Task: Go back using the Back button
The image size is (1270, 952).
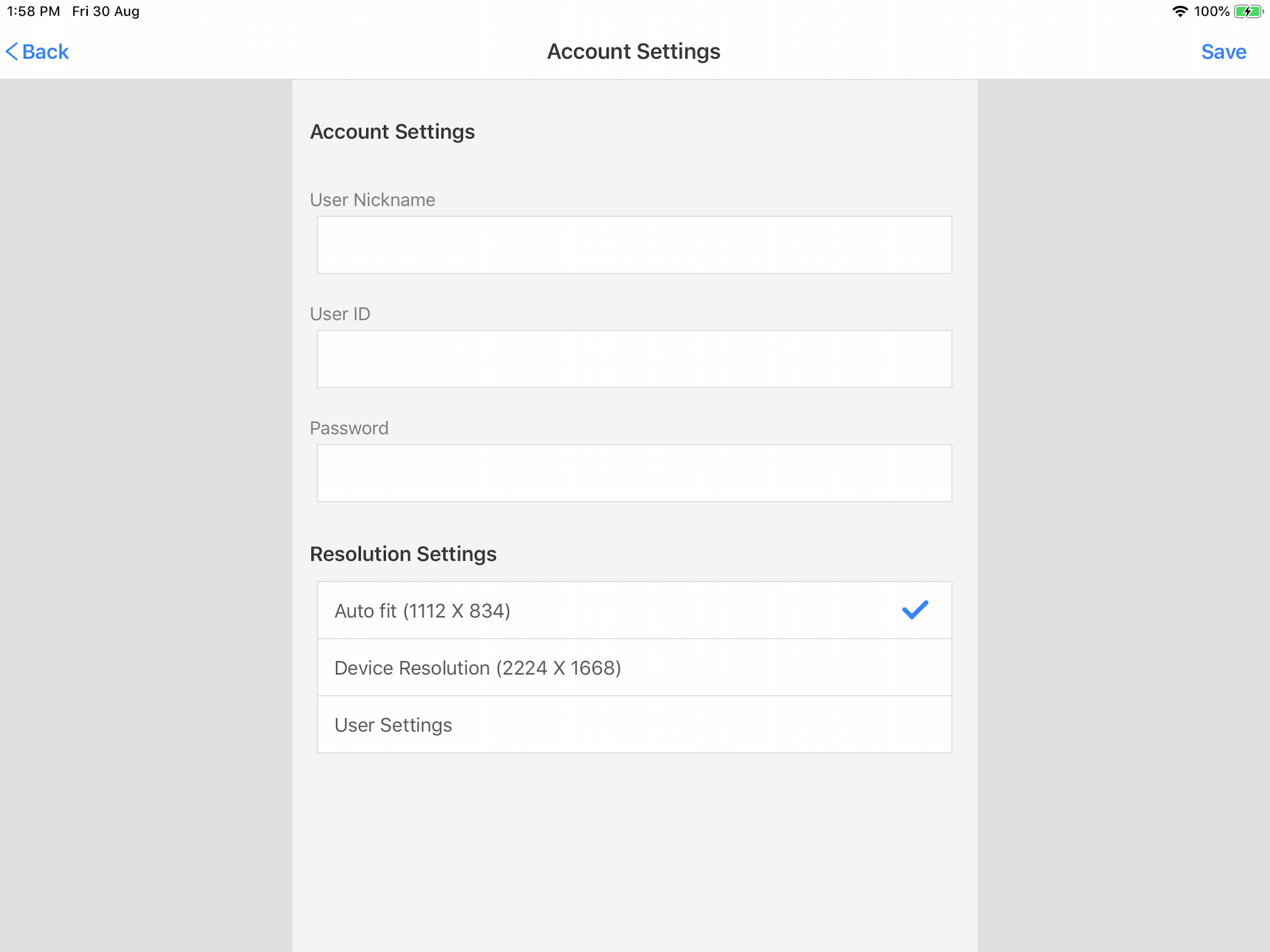Action: pyautogui.click(x=37, y=52)
